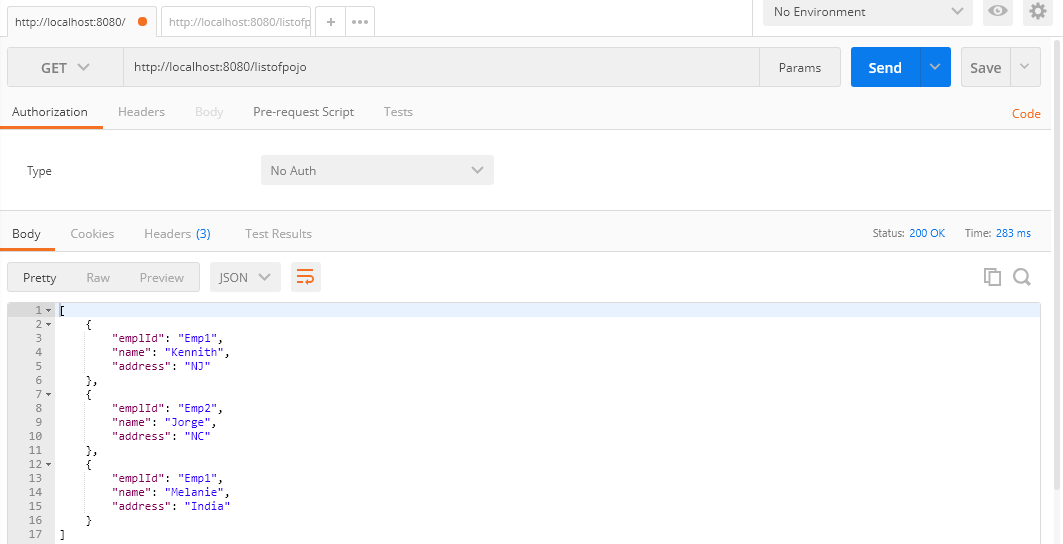Screen dimensions: 1063x544
Task: Switch to first localhost:8080 request tab
Action: click(81, 22)
